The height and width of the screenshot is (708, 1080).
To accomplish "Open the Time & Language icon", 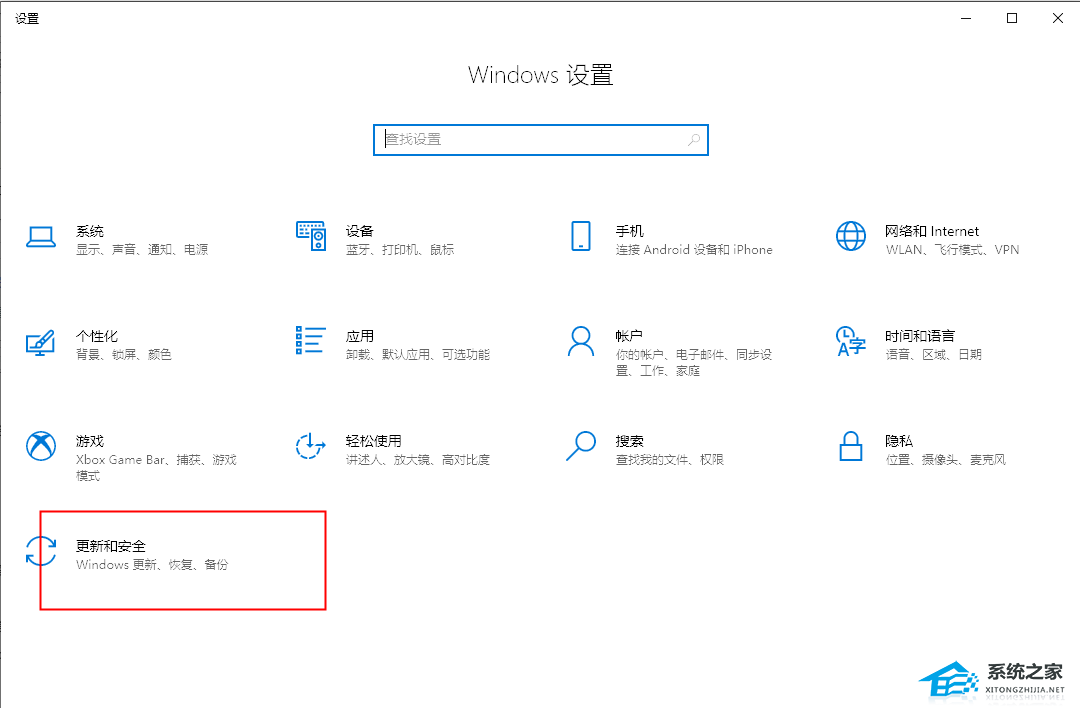I will click(850, 341).
